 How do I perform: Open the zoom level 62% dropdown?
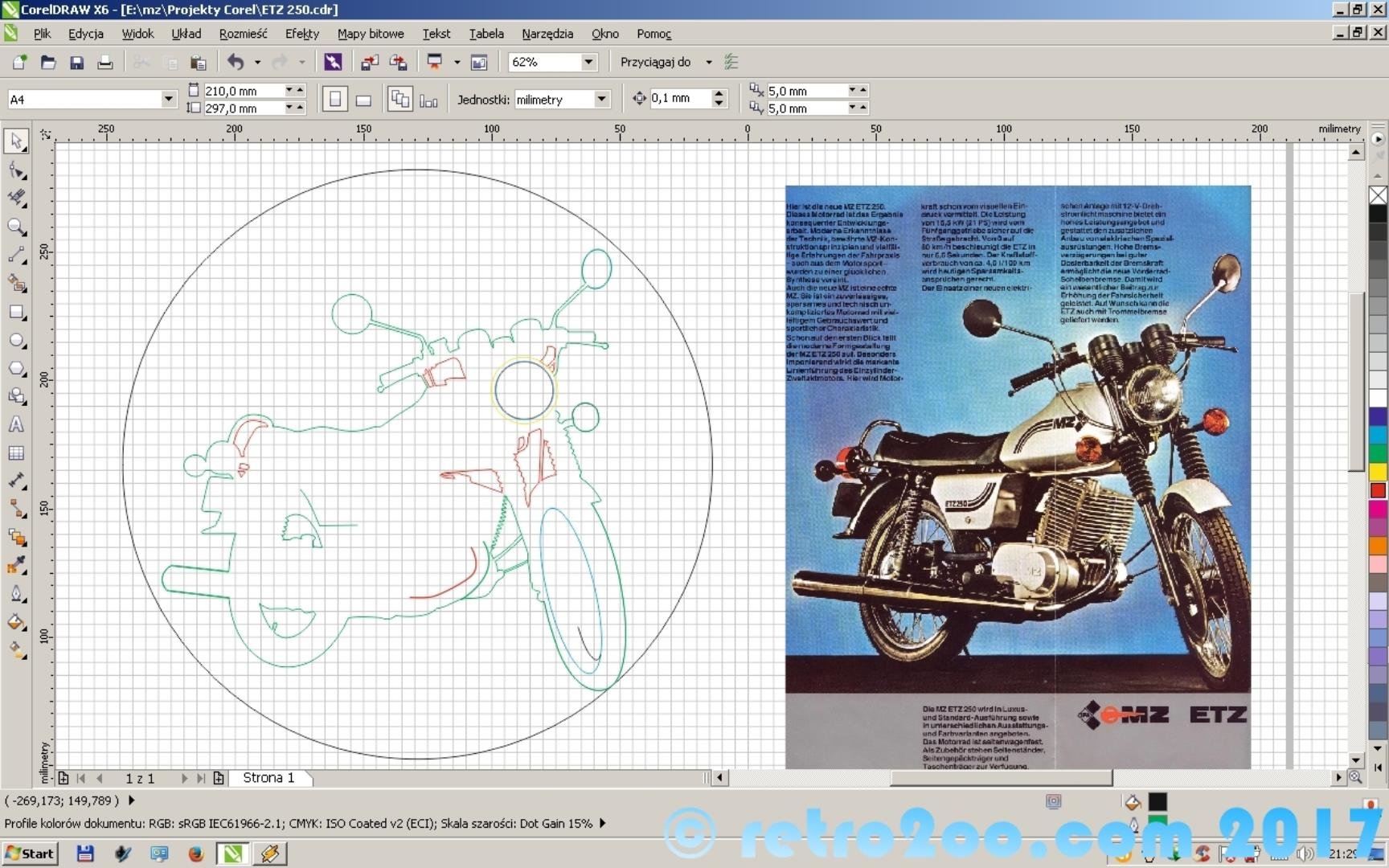click(x=588, y=62)
